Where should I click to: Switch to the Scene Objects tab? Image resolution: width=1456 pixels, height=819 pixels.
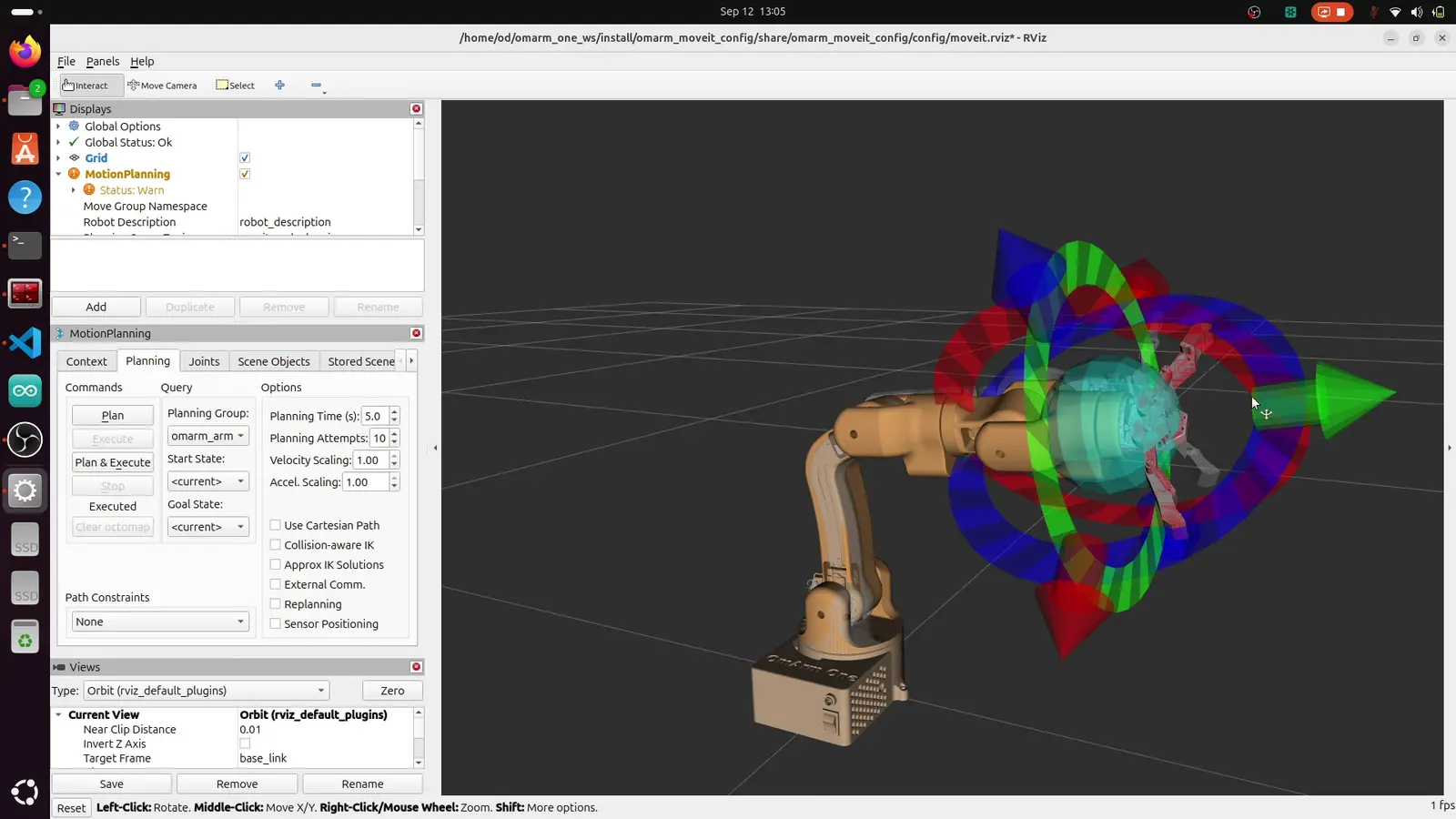click(x=274, y=361)
